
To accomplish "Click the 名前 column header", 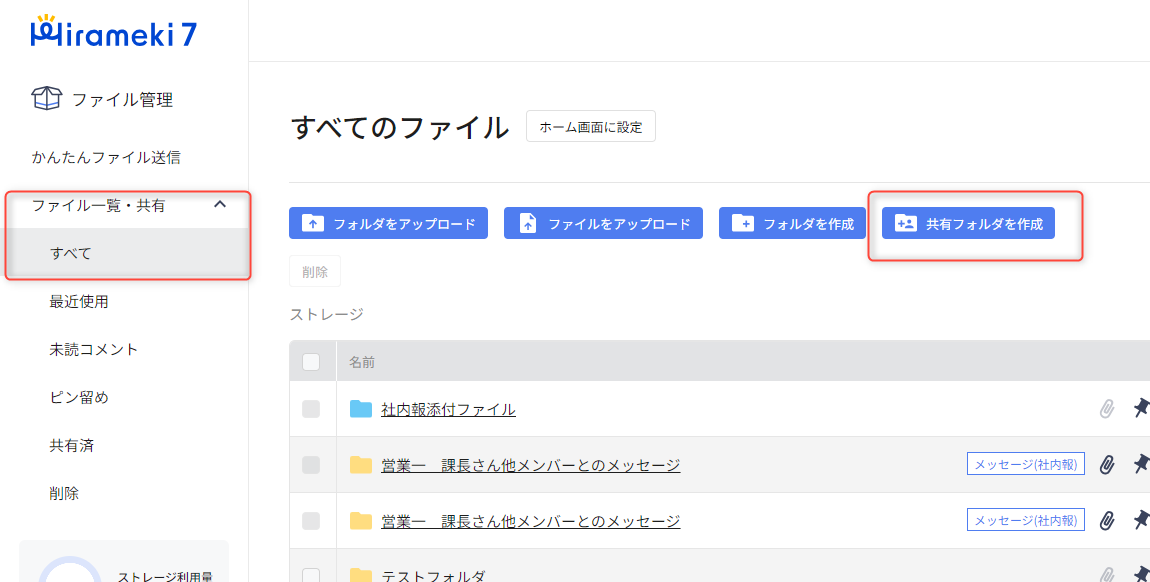I will coord(362,362).
